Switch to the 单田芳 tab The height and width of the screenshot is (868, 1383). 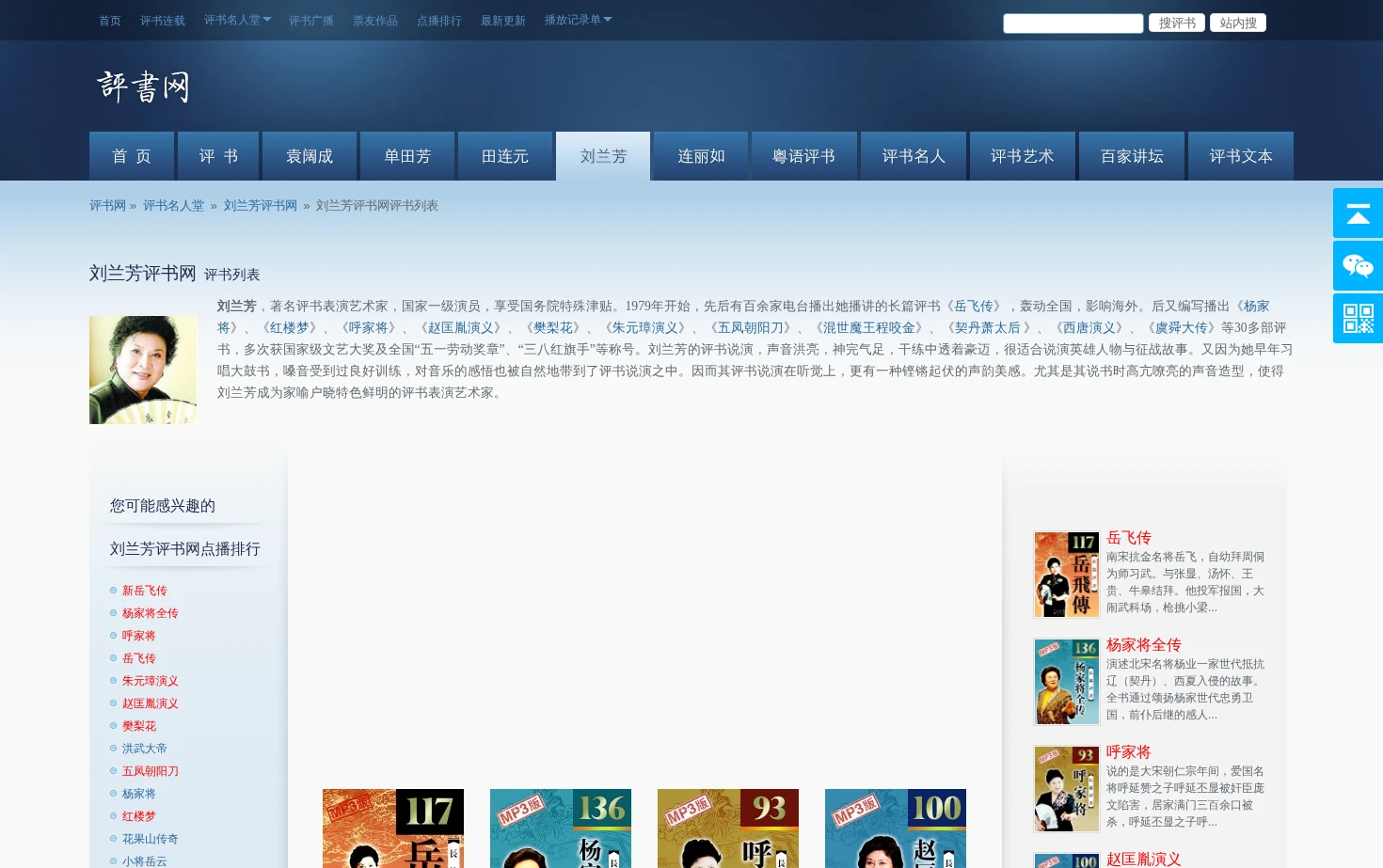coord(407,156)
